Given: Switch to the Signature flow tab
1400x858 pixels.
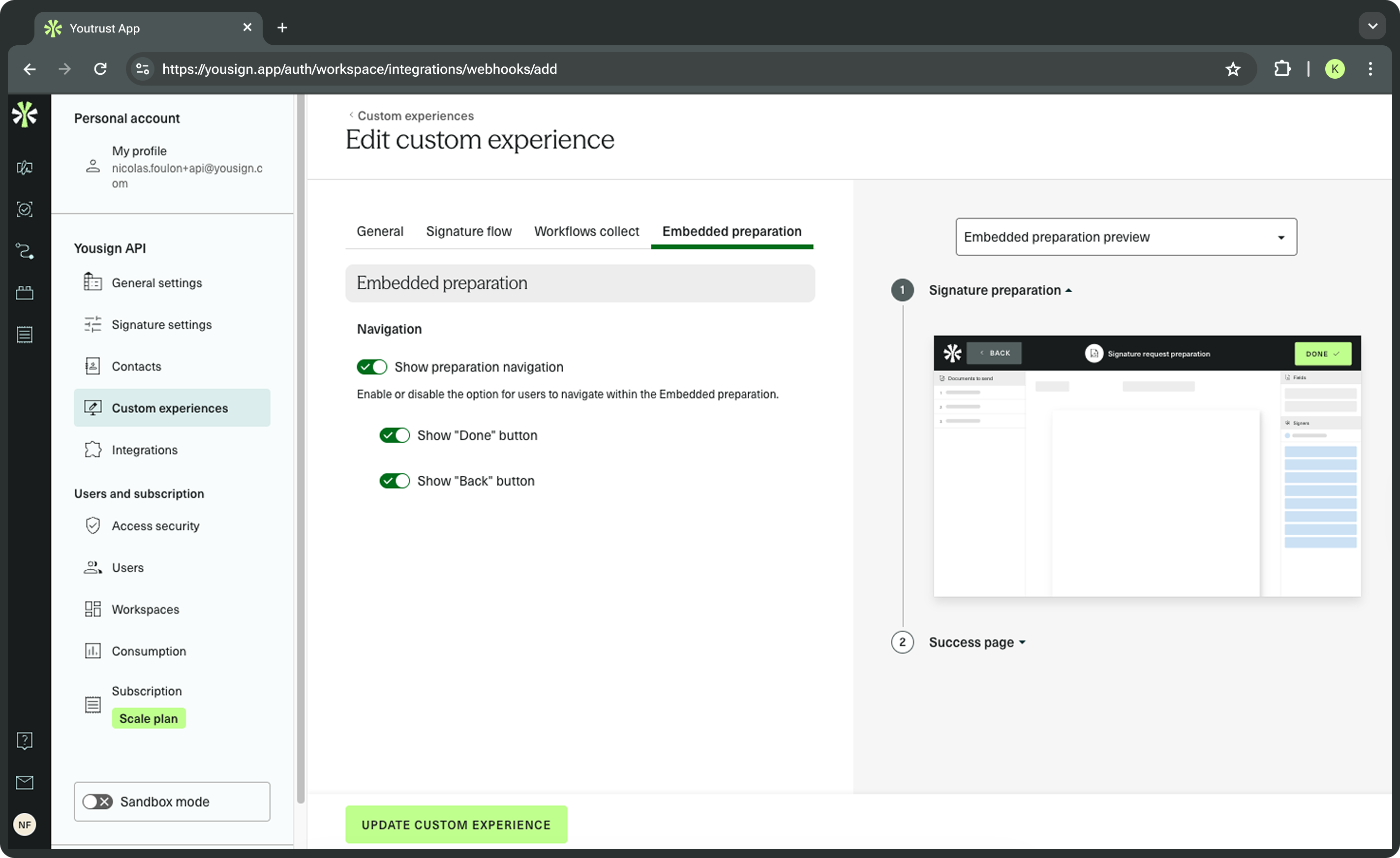Looking at the screenshot, I should tap(469, 231).
